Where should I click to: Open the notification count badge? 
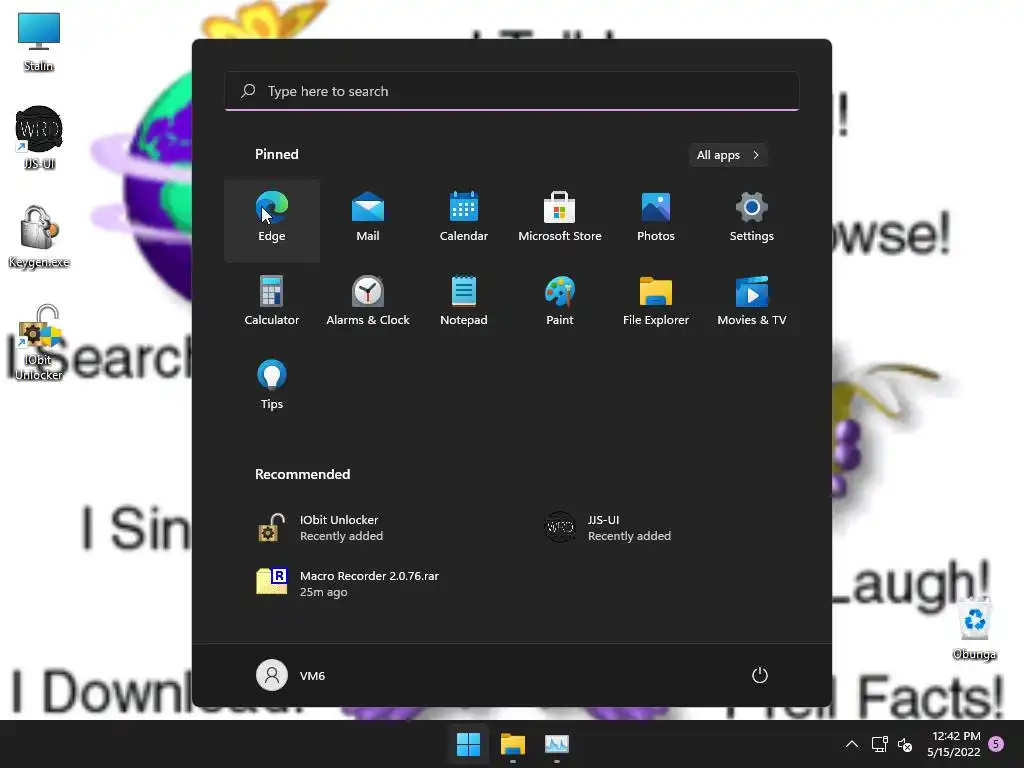(996, 744)
